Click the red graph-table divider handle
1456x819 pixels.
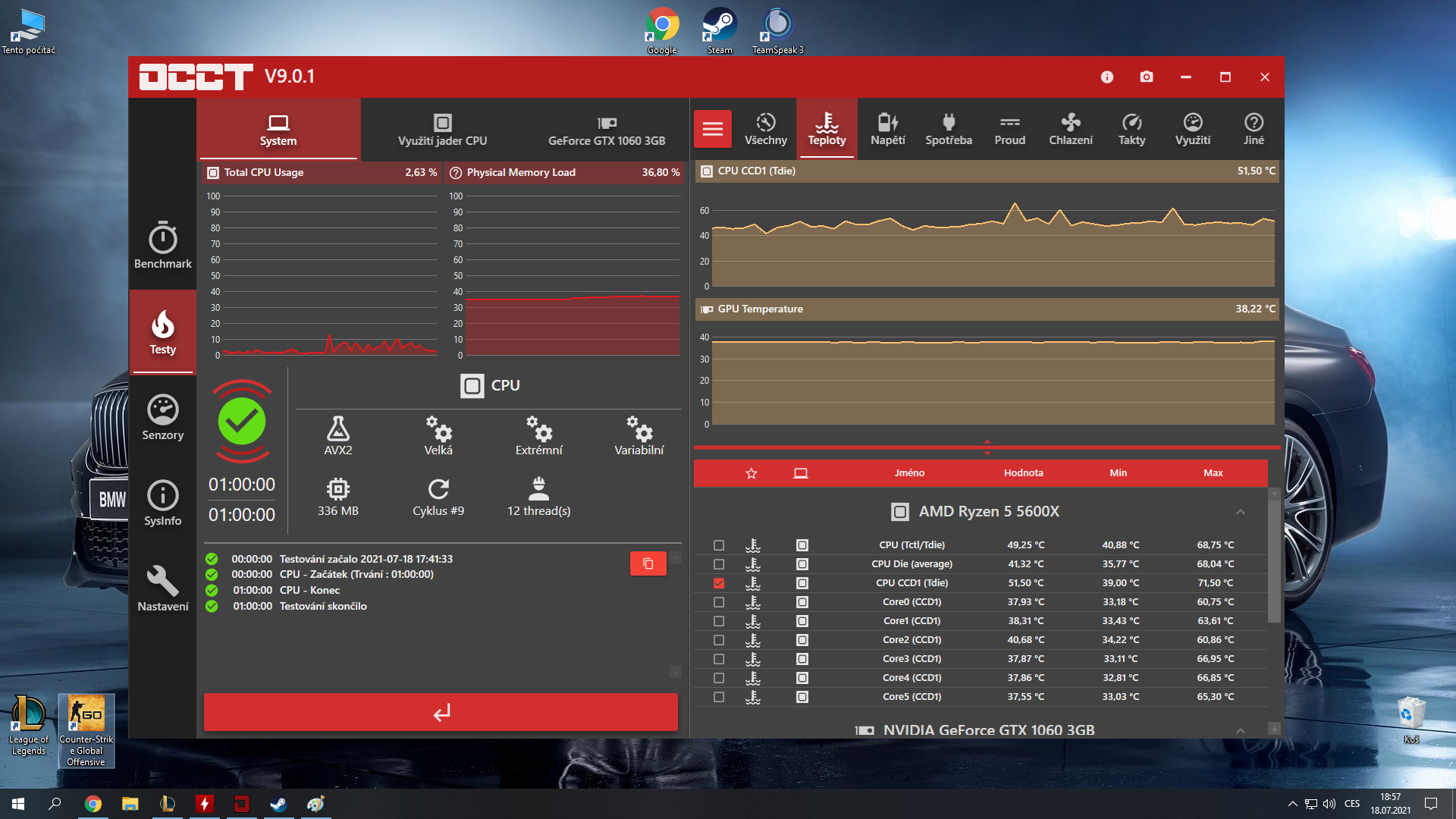tap(987, 447)
